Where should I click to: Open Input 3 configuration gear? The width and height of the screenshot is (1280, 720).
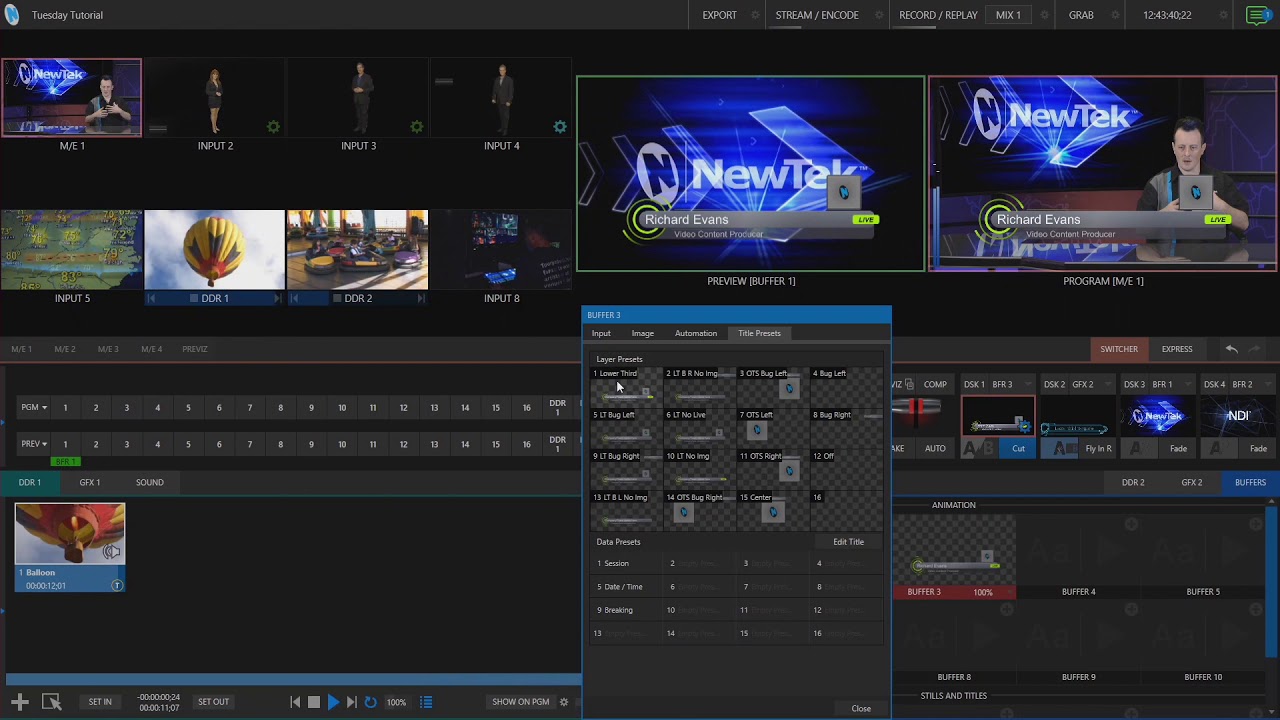pos(416,127)
